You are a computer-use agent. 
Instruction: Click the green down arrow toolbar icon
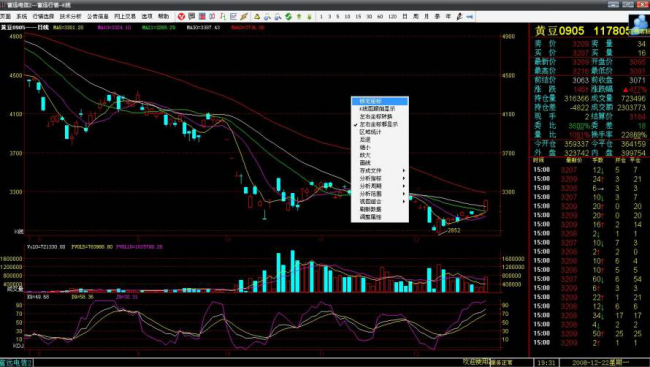pyautogui.click(x=309, y=17)
